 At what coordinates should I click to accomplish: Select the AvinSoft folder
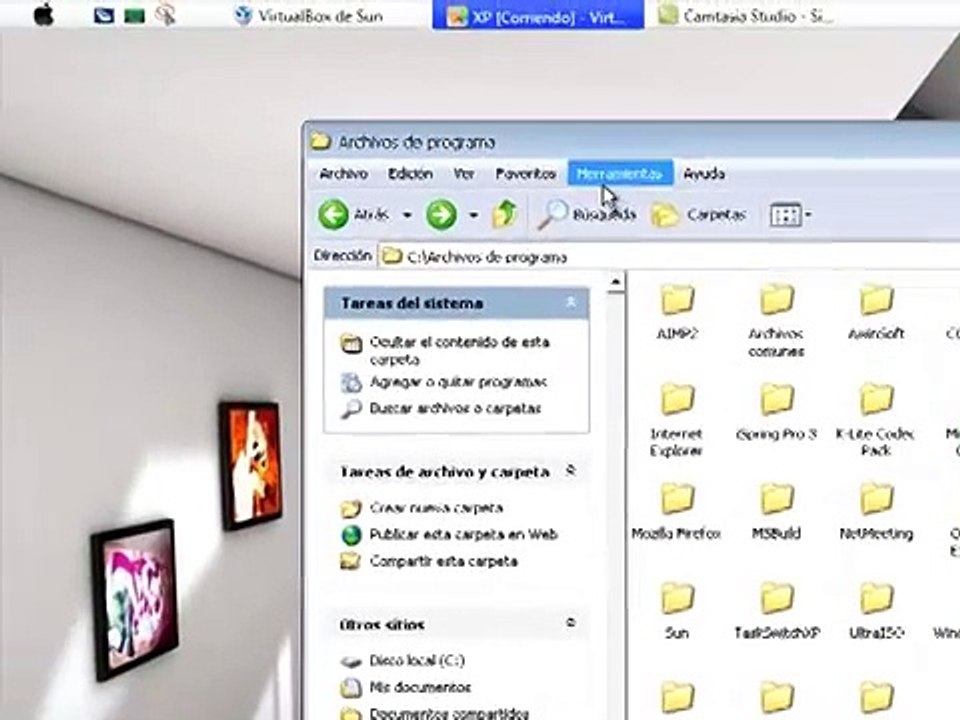point(876,312)
